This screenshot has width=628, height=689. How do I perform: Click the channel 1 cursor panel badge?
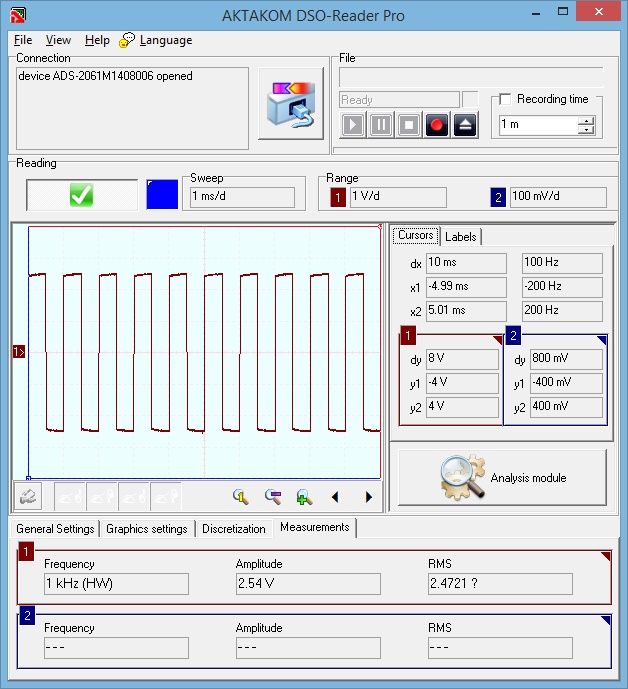coord(408,336)
